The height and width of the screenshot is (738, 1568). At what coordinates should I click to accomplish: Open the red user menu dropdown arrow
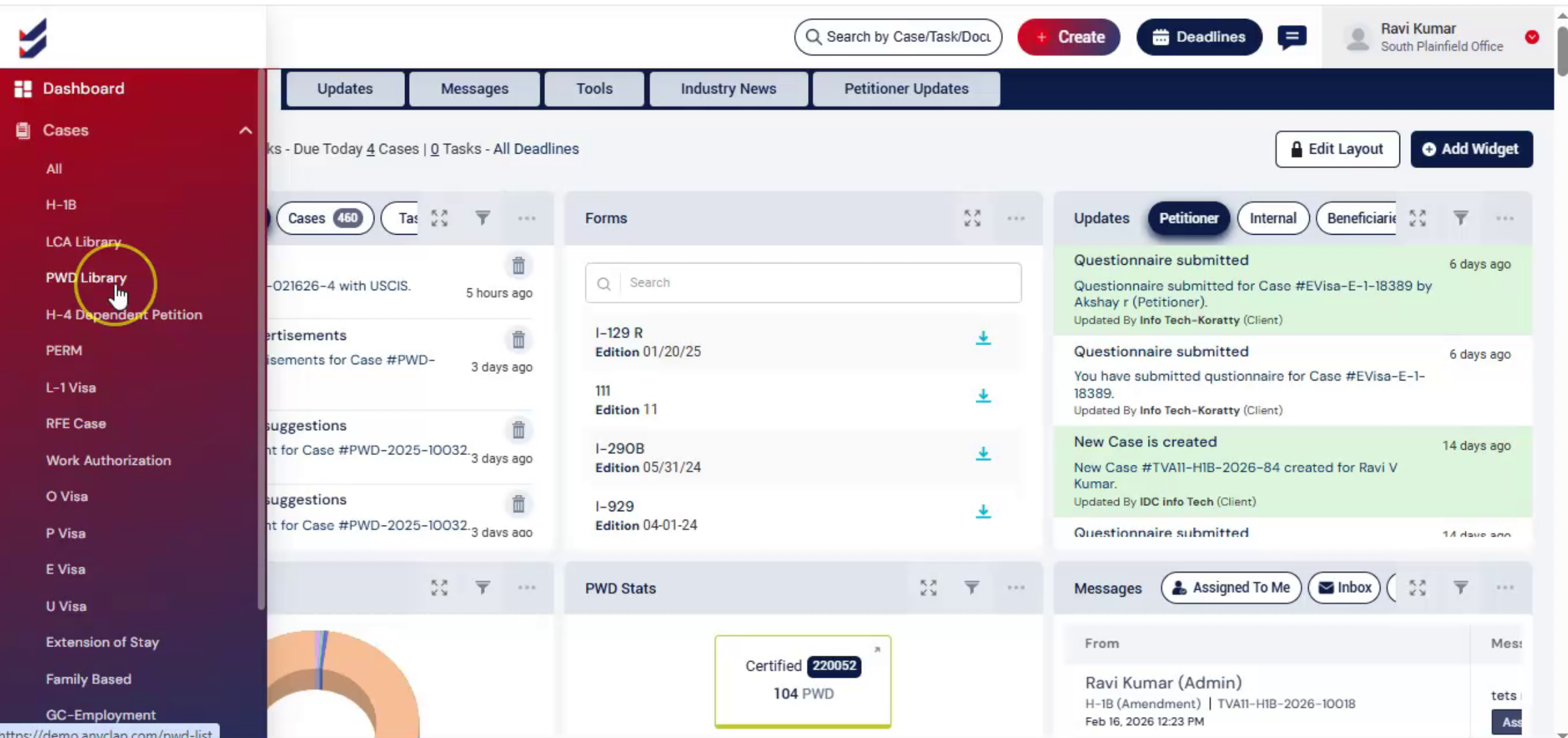coord(1532,37)
